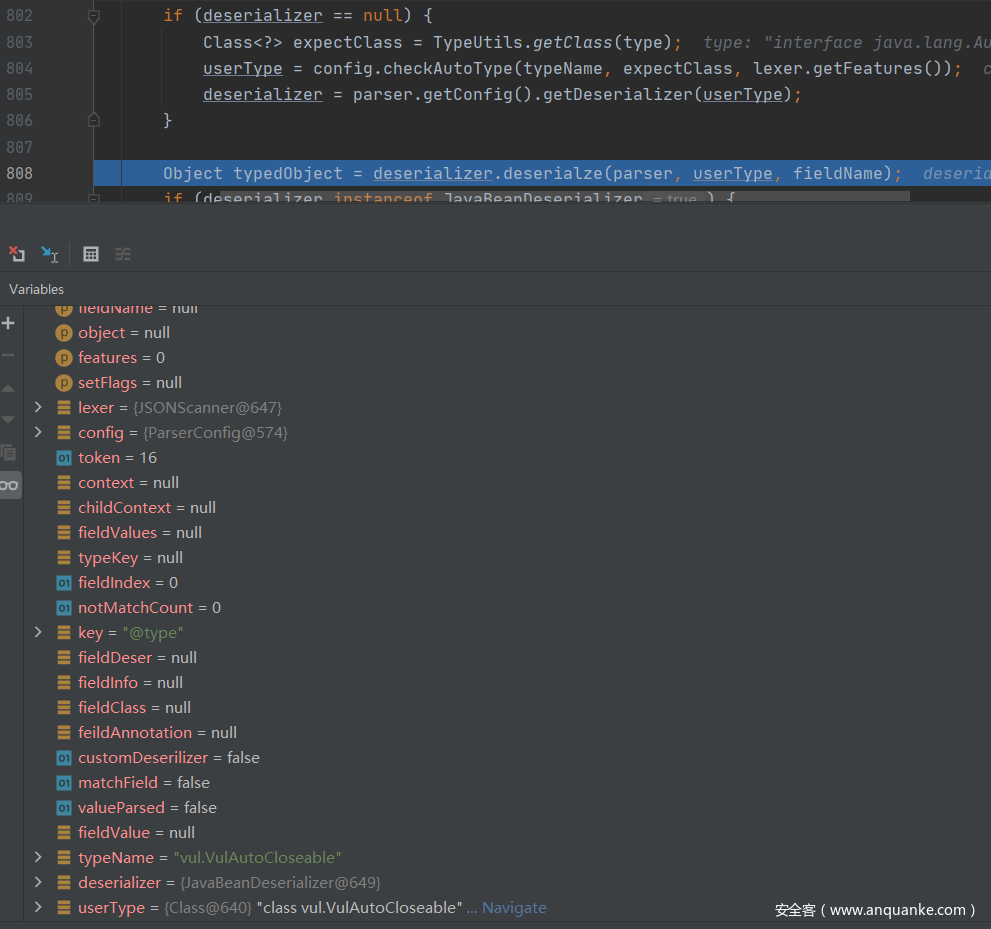This screenshot has height=929, width=991.
Task: Expand the typeName variable node
Action: 38,858
